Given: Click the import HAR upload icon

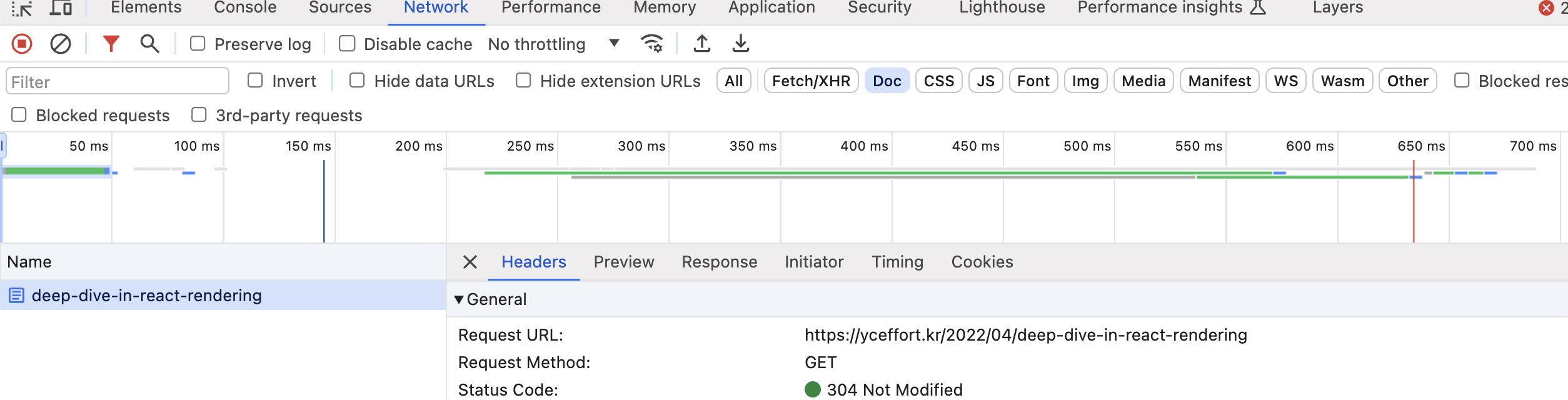Looking at the screenshot, I should point(702,44).
